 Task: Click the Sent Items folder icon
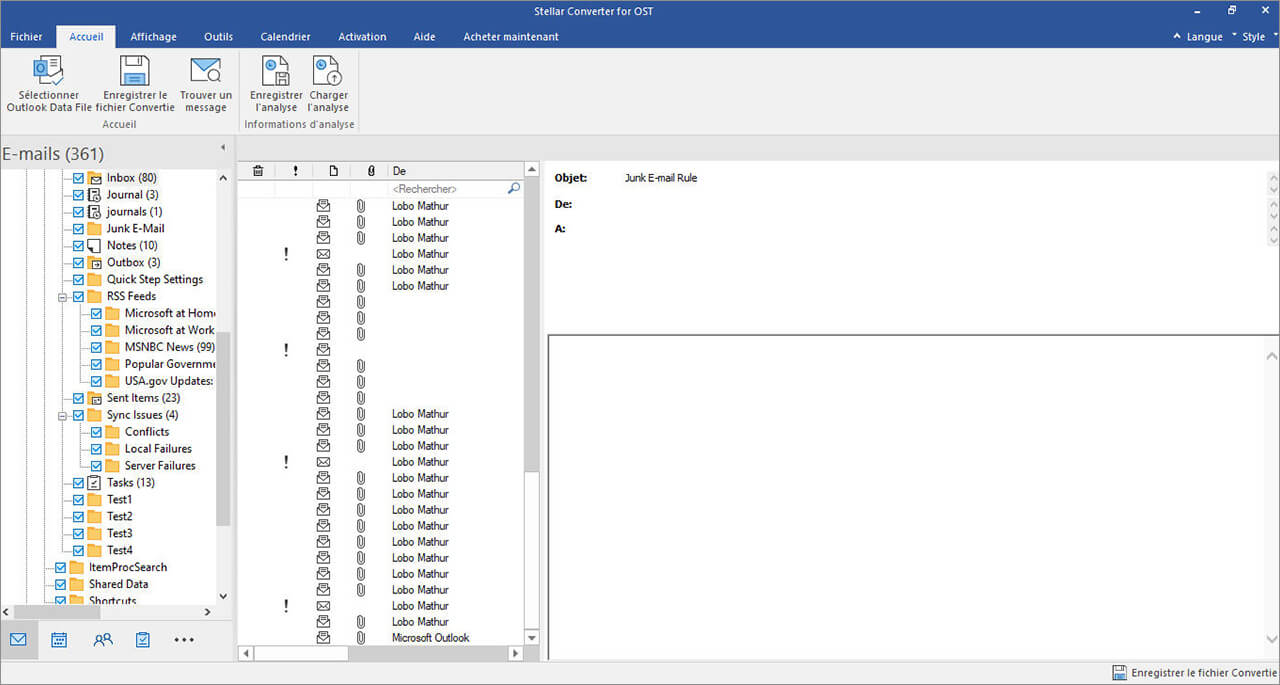point(95,398)
